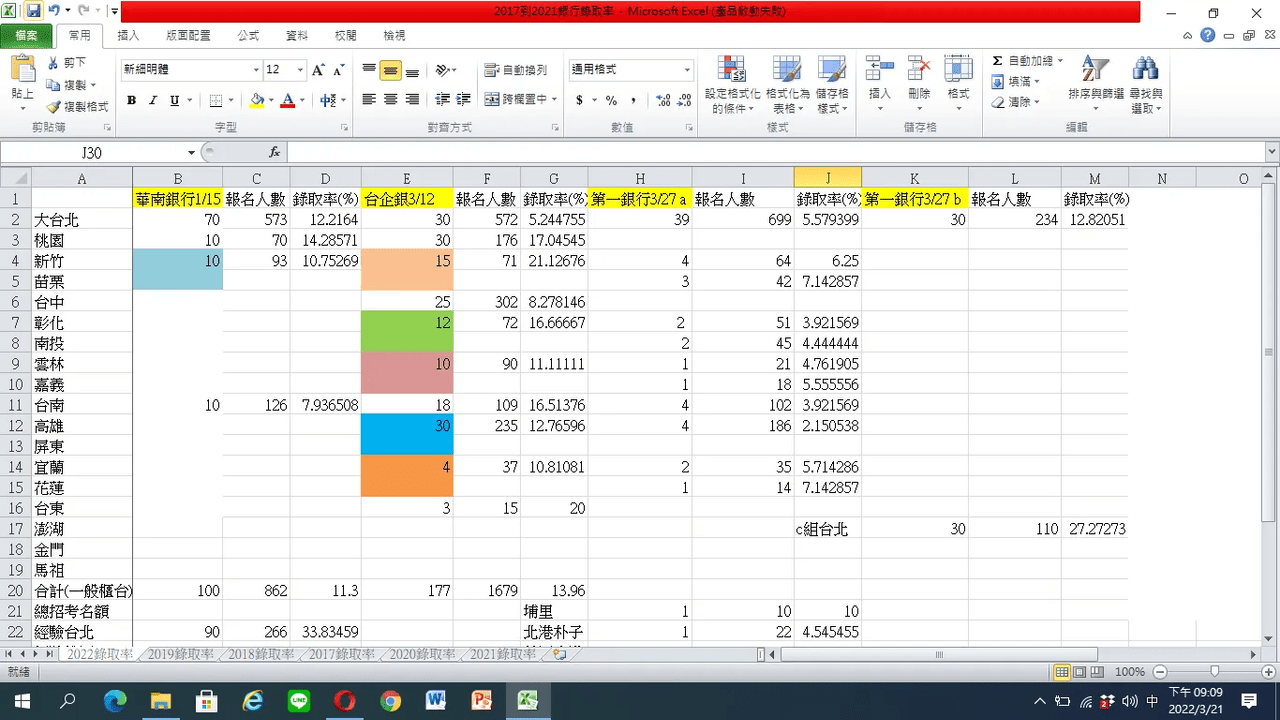Open the 檔案 File tab
Viewport: 1280px width, 720px height.
[x=26, y=35]
